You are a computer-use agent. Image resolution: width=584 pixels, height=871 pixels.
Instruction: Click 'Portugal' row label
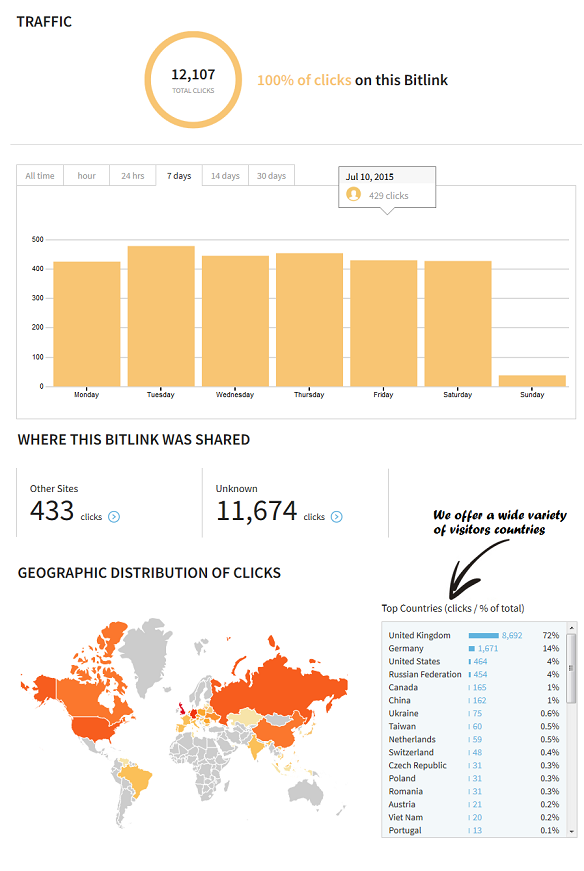[405, 830]
